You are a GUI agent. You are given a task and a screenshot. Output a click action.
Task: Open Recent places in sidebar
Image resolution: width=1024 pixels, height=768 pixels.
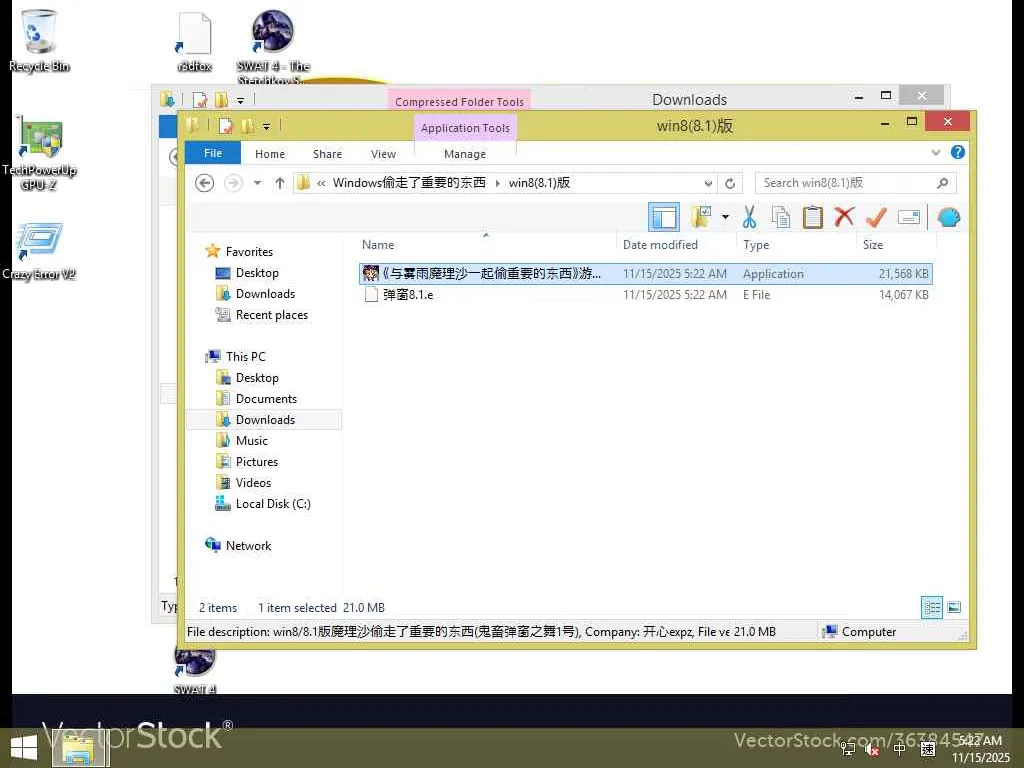[271, 315]
